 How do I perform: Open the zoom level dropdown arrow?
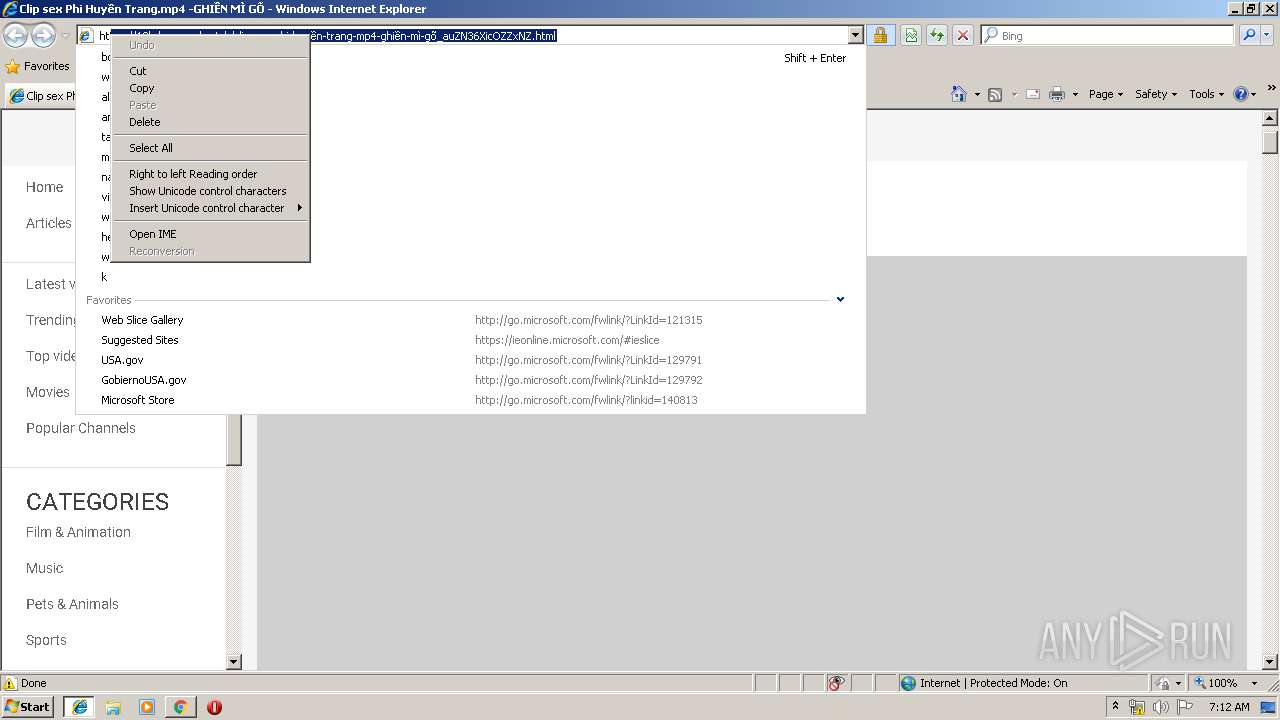[1254, 683]
